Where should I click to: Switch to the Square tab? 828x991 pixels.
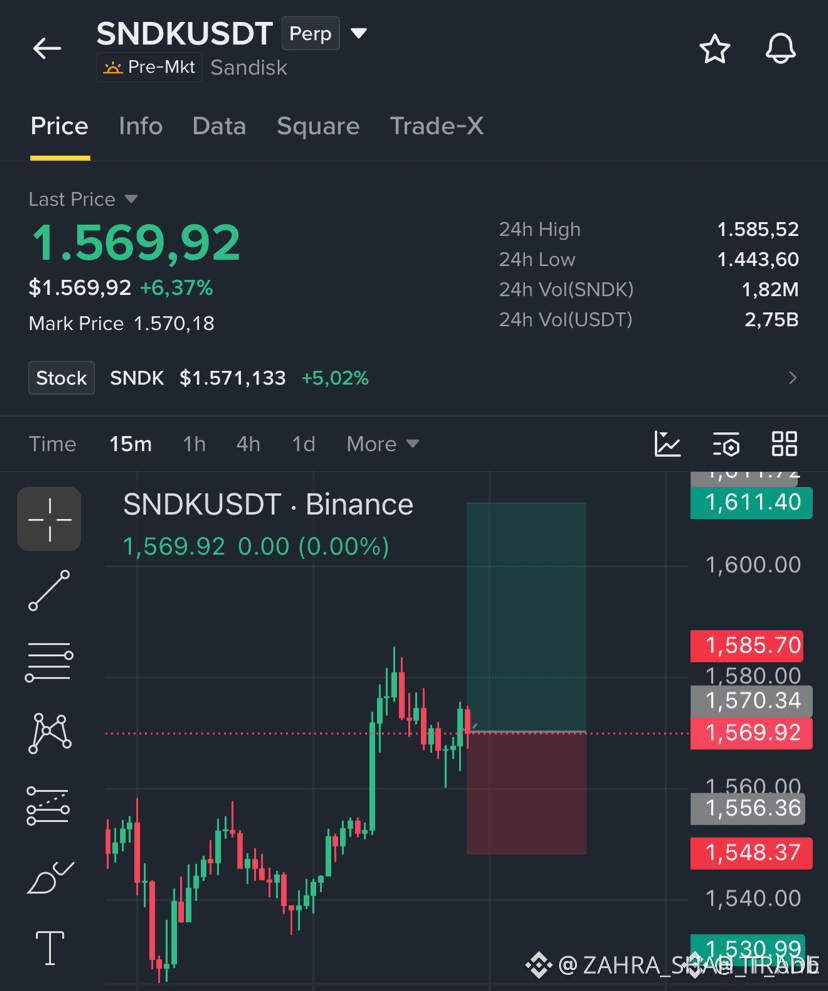318,126
